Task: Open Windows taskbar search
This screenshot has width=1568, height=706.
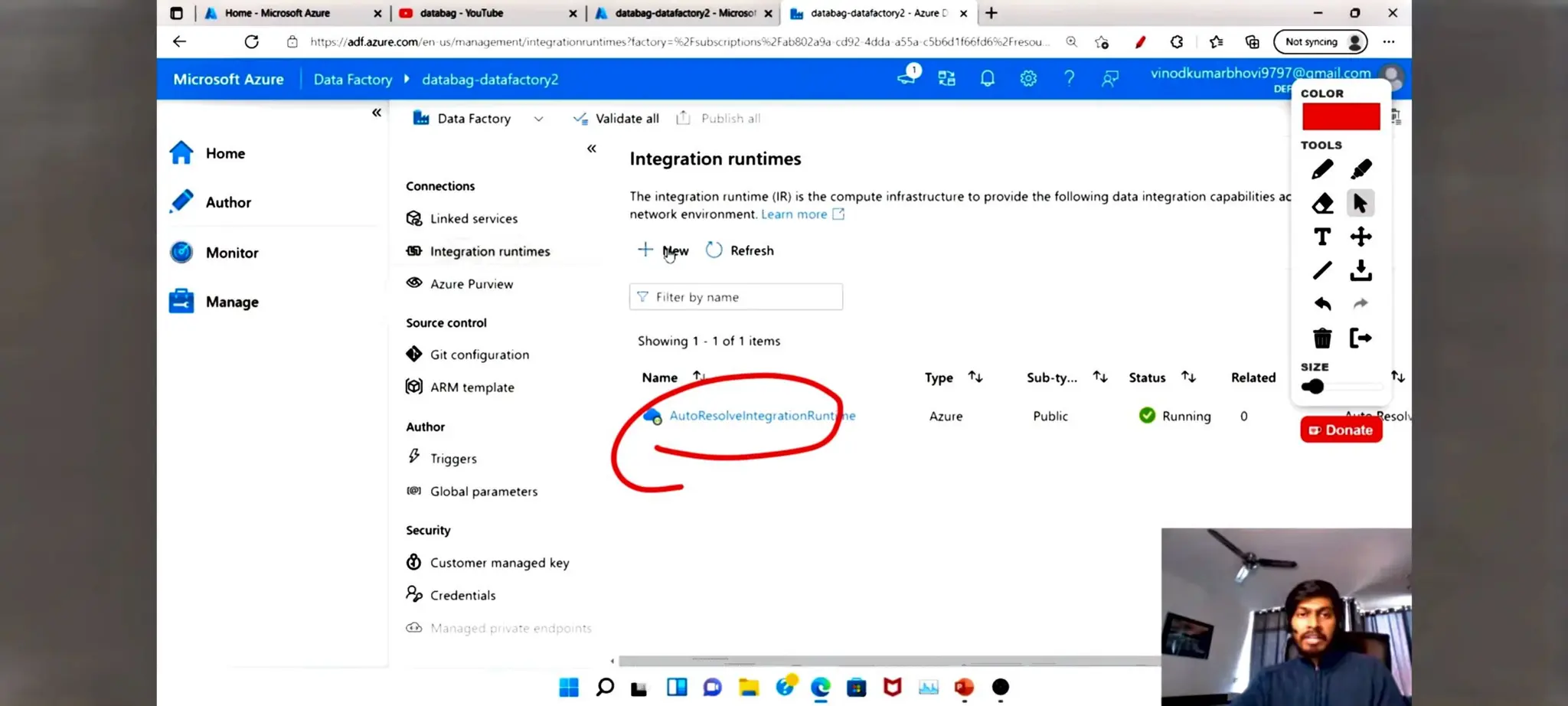Action: pos(605,688)
